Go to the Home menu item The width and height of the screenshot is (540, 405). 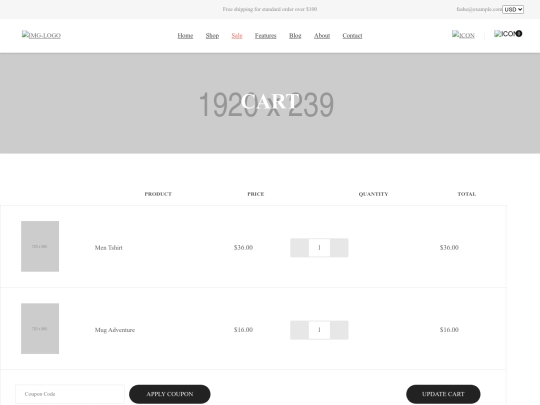[185, 35]
